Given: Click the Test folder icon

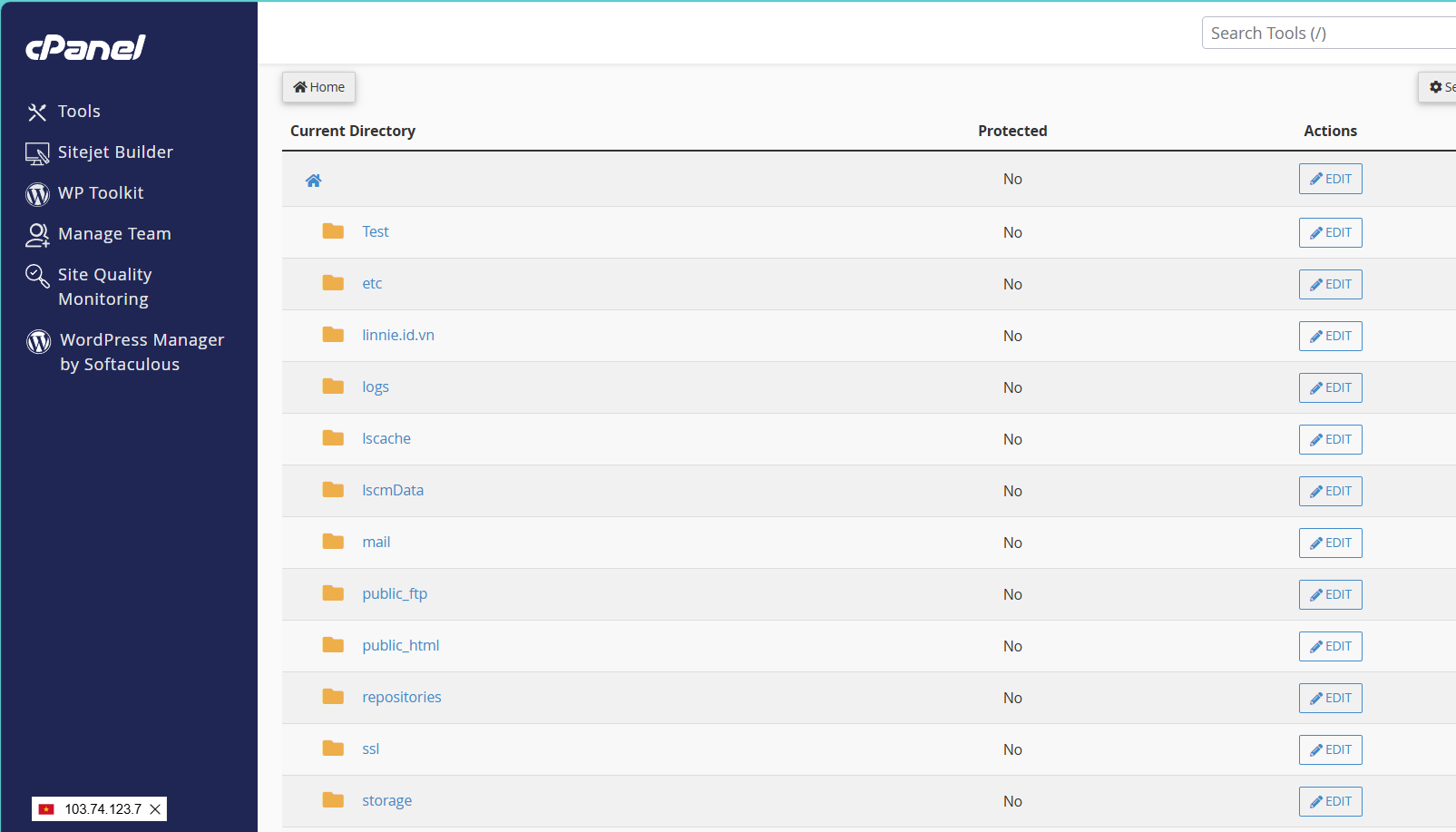Looking at the screenshot, I should coord(333,231).
